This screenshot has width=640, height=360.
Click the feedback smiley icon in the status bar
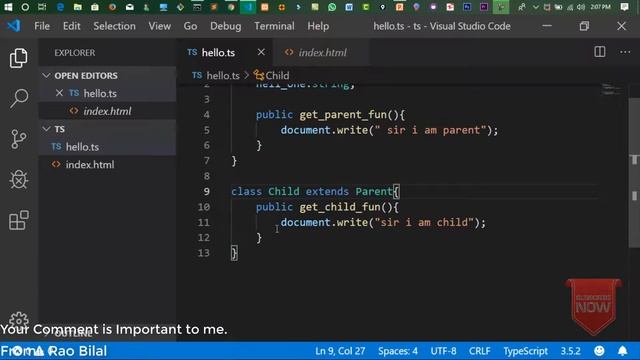click(599, 351)
